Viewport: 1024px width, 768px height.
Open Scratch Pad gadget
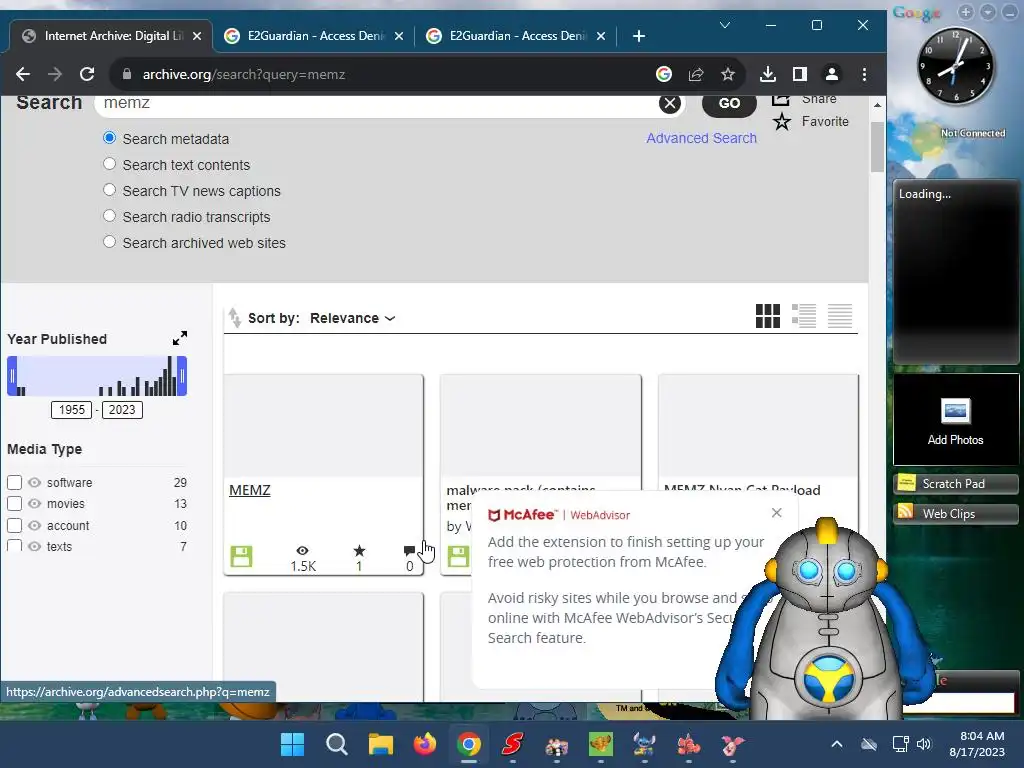(x=955, y=484)
